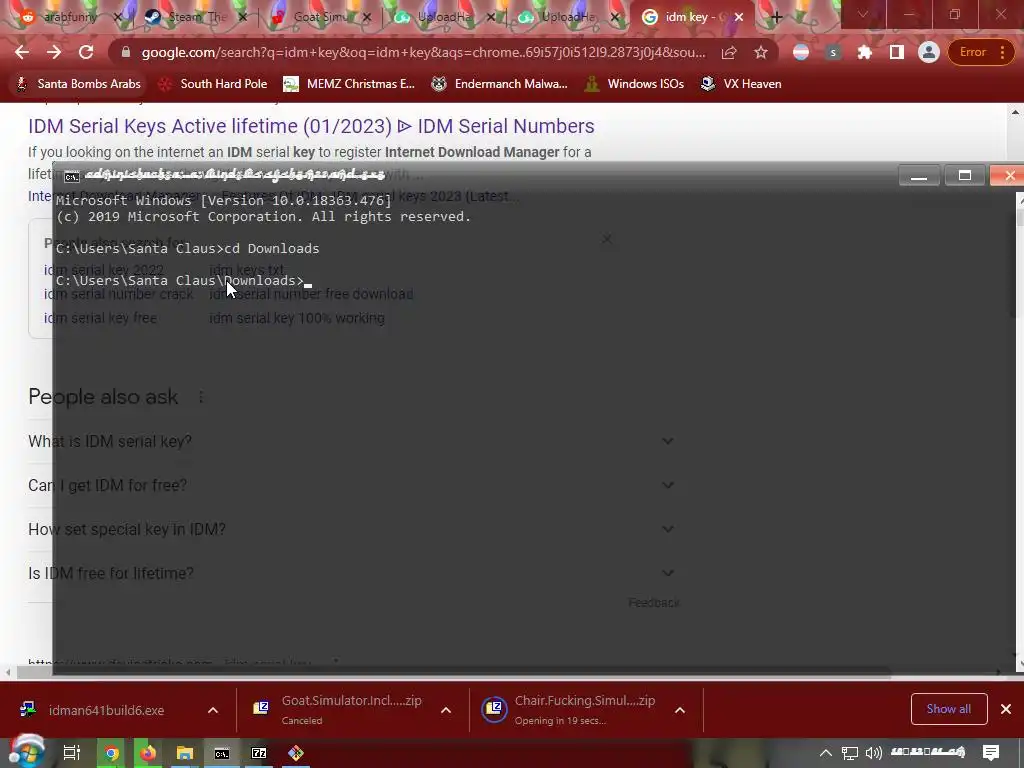1024x768 pixels.
Task: Open the Chrome side panel icon
Action: point(897,52)
